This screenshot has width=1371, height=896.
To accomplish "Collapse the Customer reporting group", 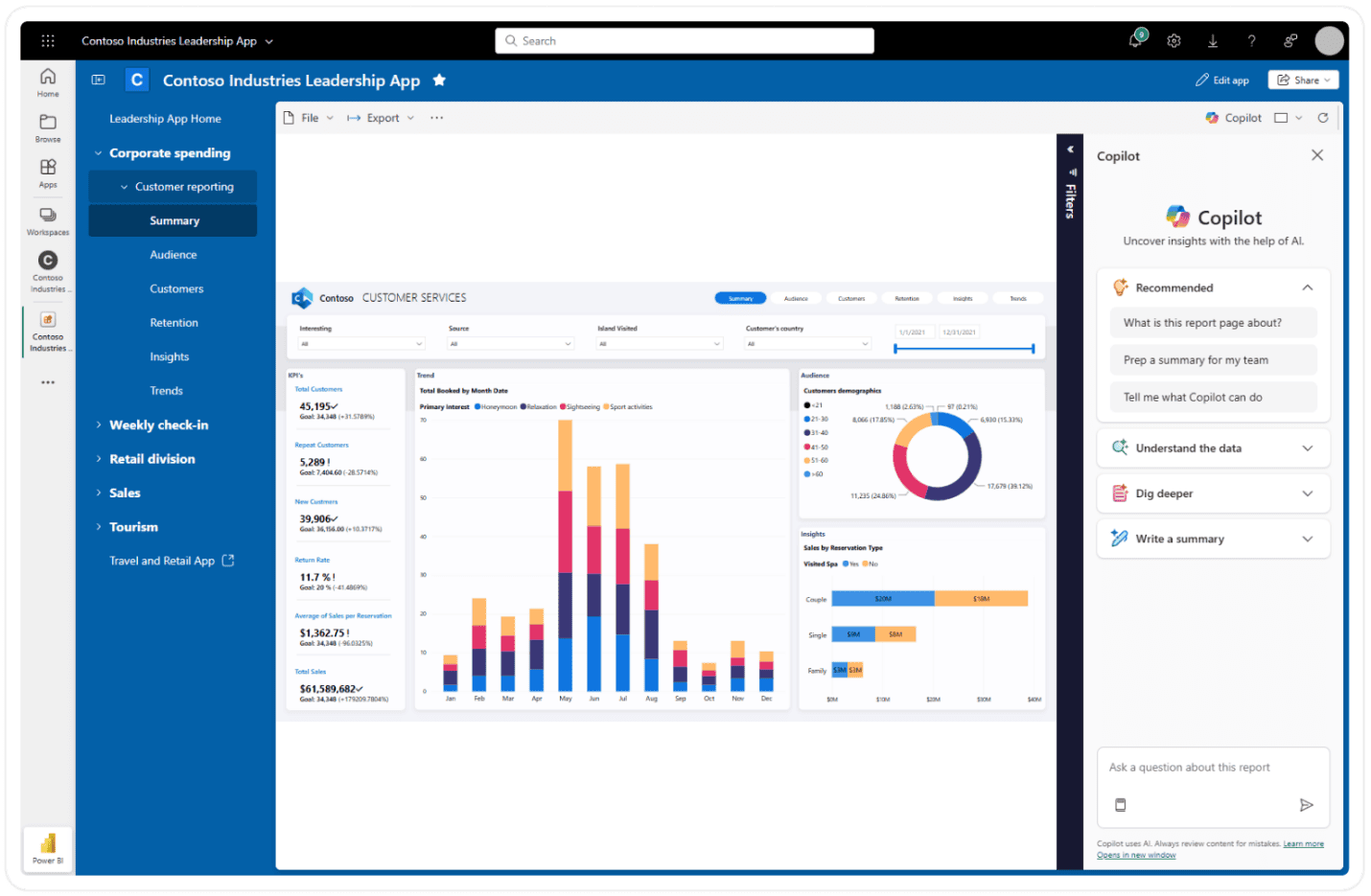I will pos(125,187).
